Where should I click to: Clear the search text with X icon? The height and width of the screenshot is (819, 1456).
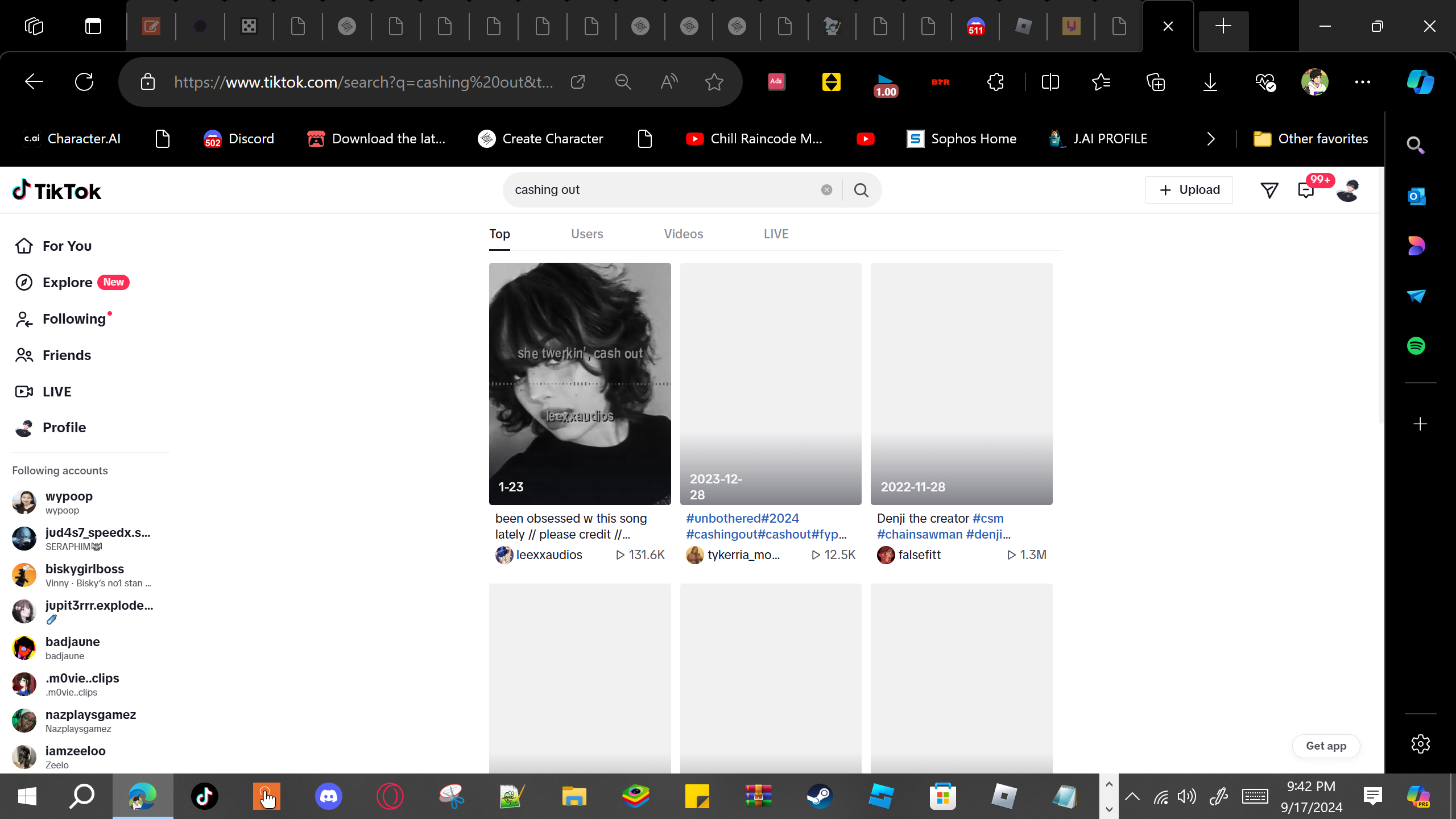pyautogui.click(x=826, y=190)
